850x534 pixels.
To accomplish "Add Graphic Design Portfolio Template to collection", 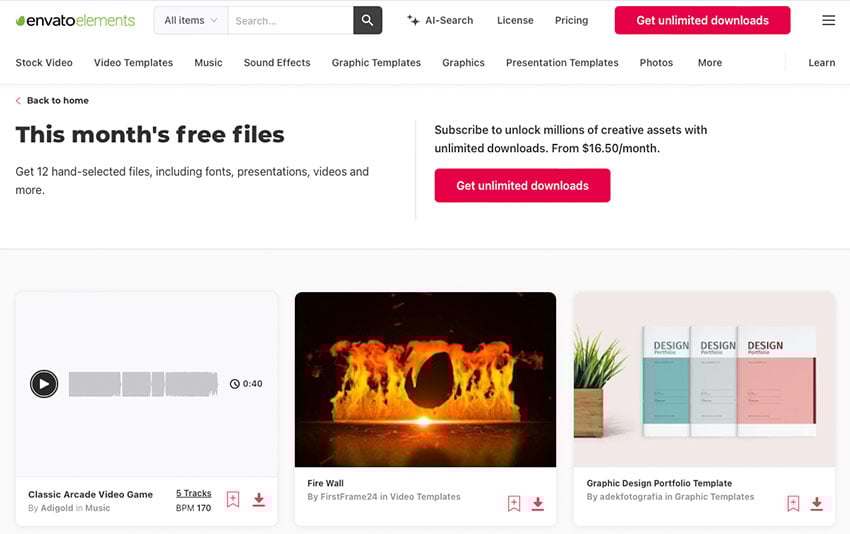I will coord(793,504).
